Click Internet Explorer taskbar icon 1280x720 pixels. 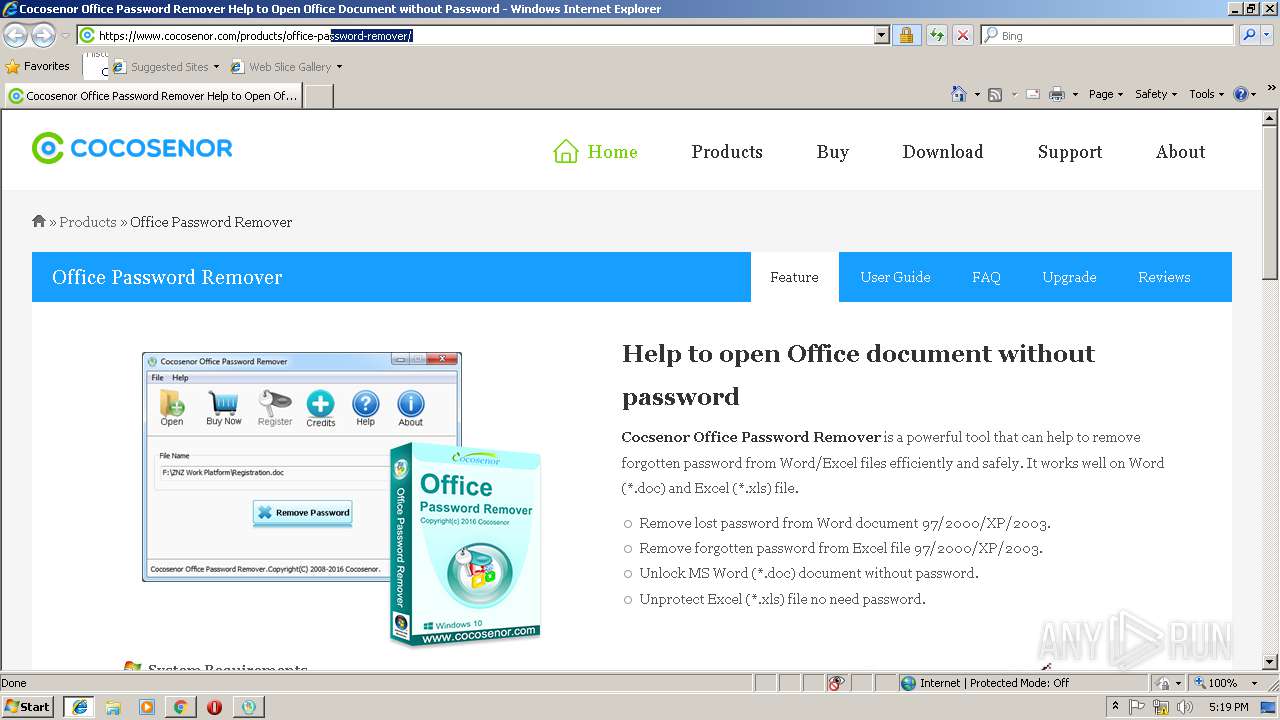point(79,707)
